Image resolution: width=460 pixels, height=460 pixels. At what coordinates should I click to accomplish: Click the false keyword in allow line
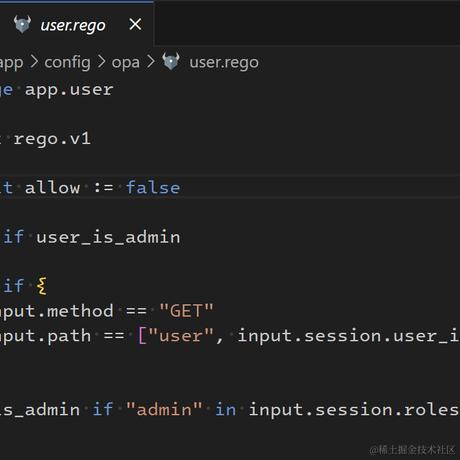[153, 188]
